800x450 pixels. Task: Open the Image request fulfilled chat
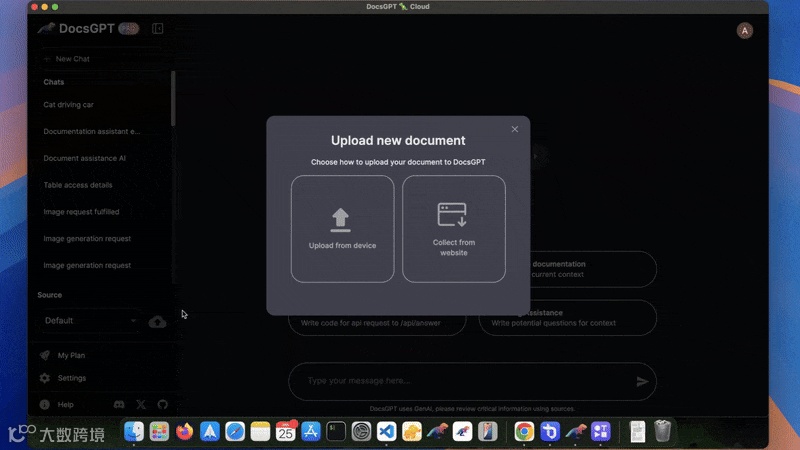pyautogui.click(x=81, y=212)
